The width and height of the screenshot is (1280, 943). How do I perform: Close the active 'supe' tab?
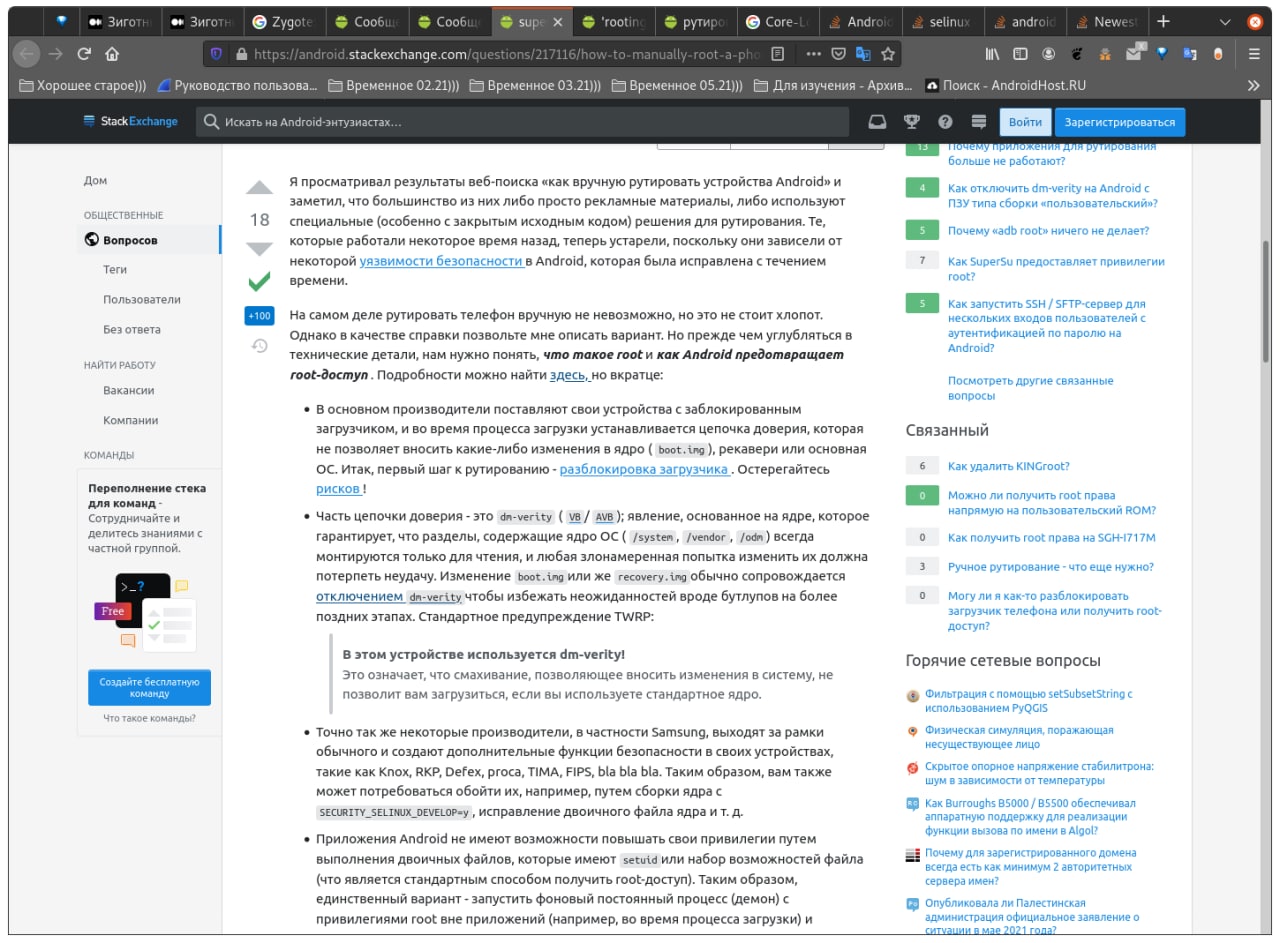click(557, 22)
